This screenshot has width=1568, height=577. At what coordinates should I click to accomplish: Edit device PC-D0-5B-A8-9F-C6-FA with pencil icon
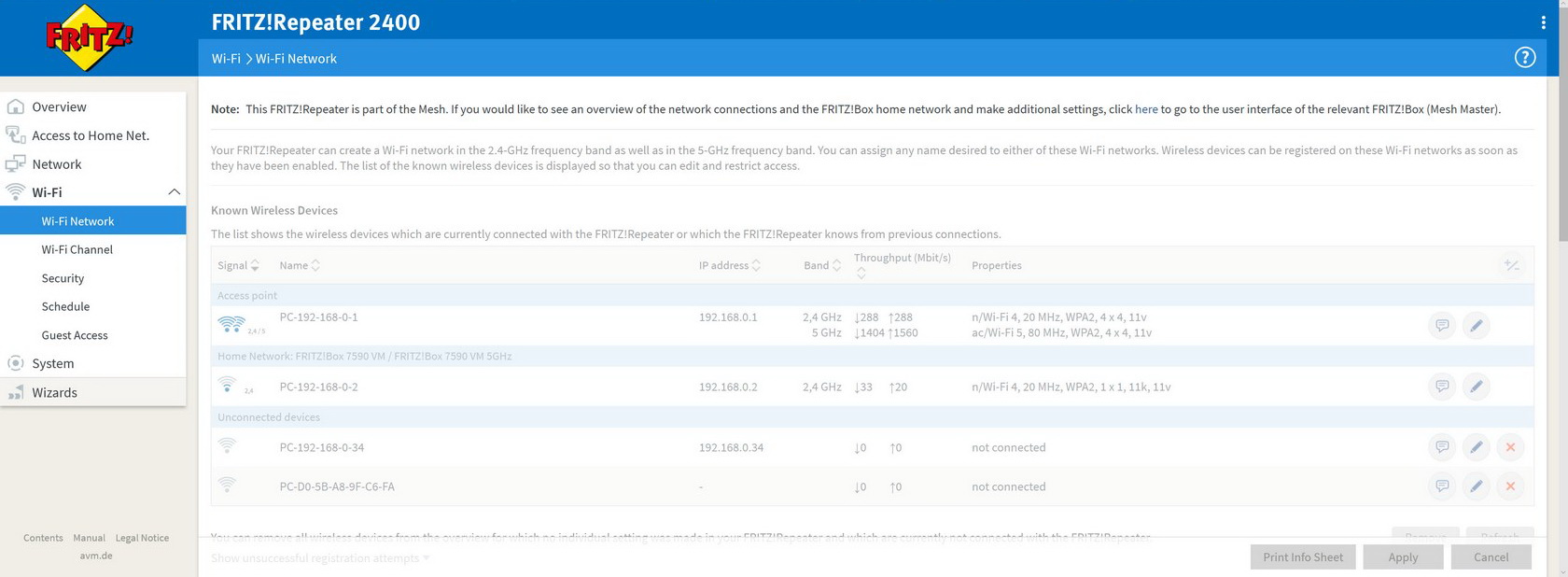(x=1476, y=486)
